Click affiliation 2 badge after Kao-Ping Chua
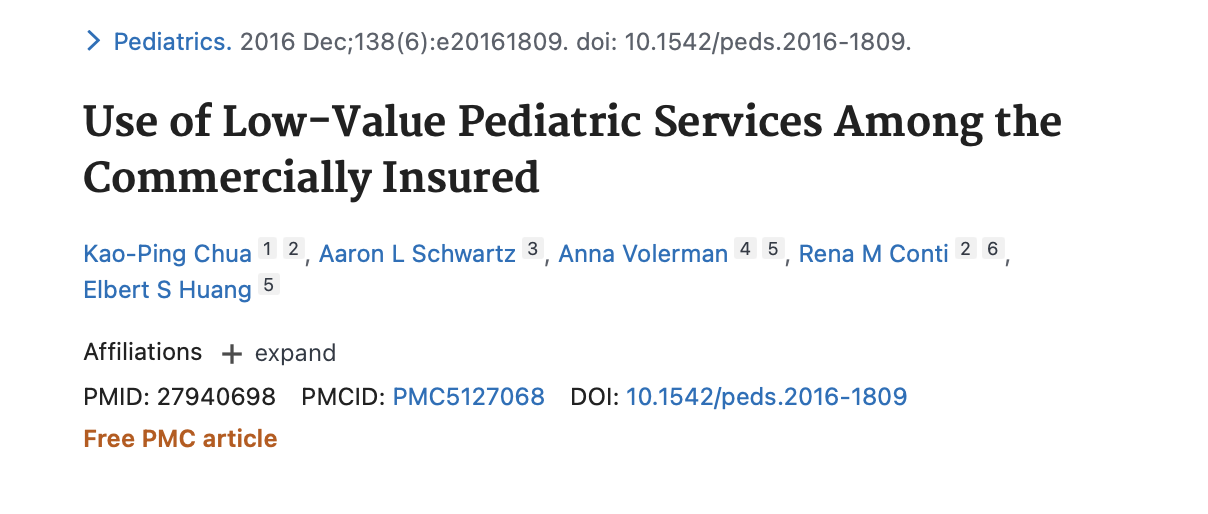Screen dimensions: 1208x514 (292, 249)
